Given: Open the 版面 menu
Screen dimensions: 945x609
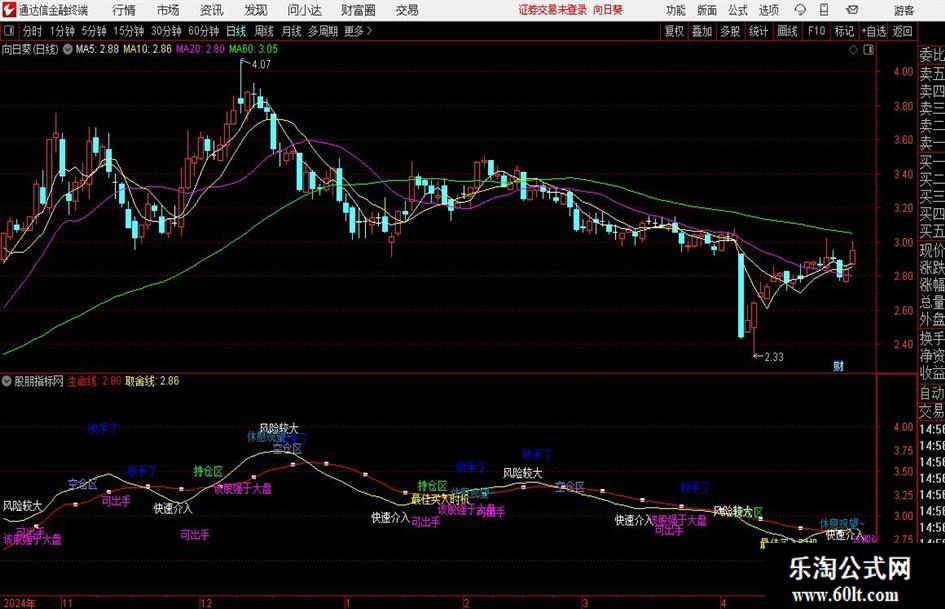Looking at the screenshot, I should coord(707,10).
